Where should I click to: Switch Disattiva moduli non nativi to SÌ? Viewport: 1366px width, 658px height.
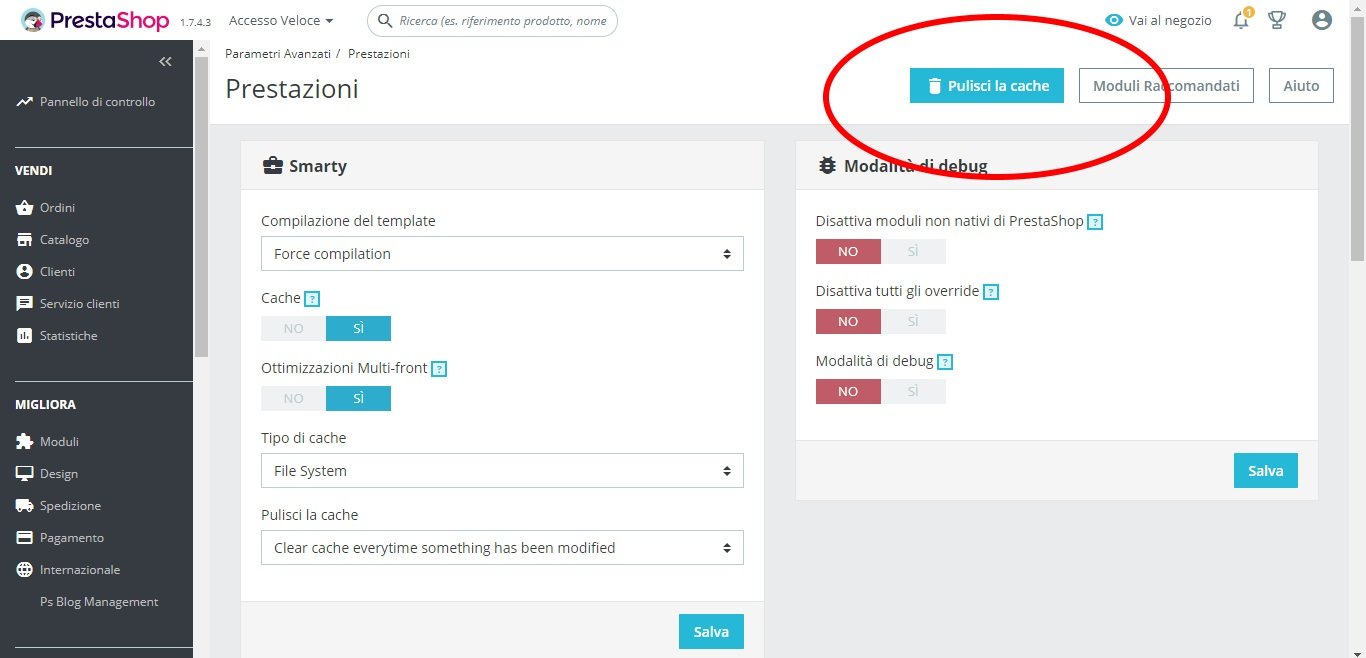(x=913, y=251)
